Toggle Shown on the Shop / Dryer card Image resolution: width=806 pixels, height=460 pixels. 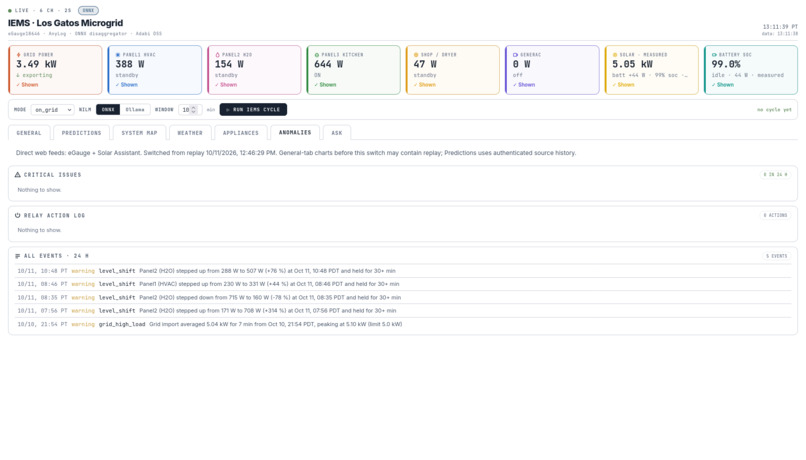point(425,85)
